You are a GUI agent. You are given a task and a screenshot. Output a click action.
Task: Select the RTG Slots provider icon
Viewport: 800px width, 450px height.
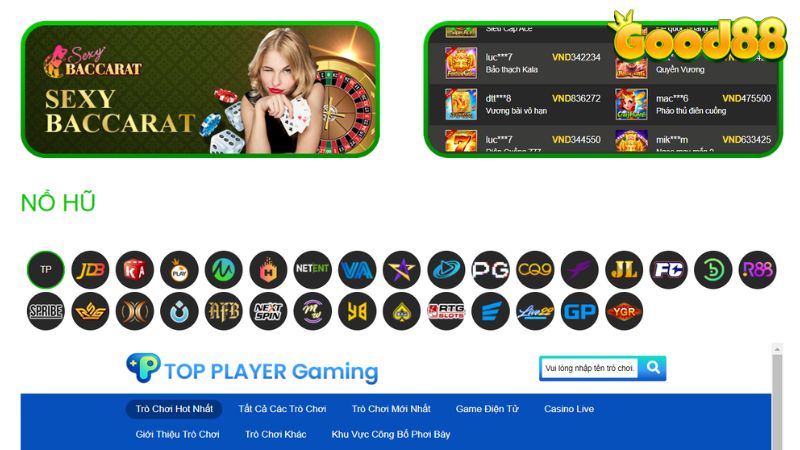pos(446,311)
